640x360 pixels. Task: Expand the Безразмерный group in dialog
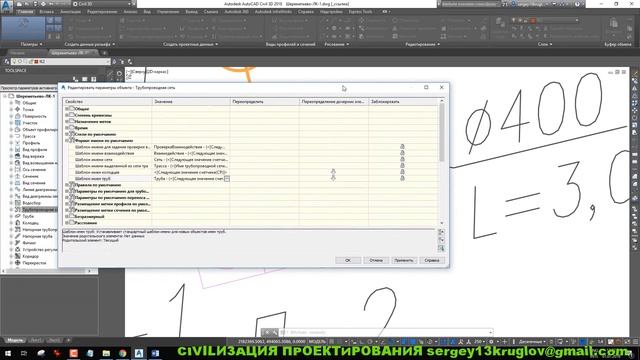67,216
